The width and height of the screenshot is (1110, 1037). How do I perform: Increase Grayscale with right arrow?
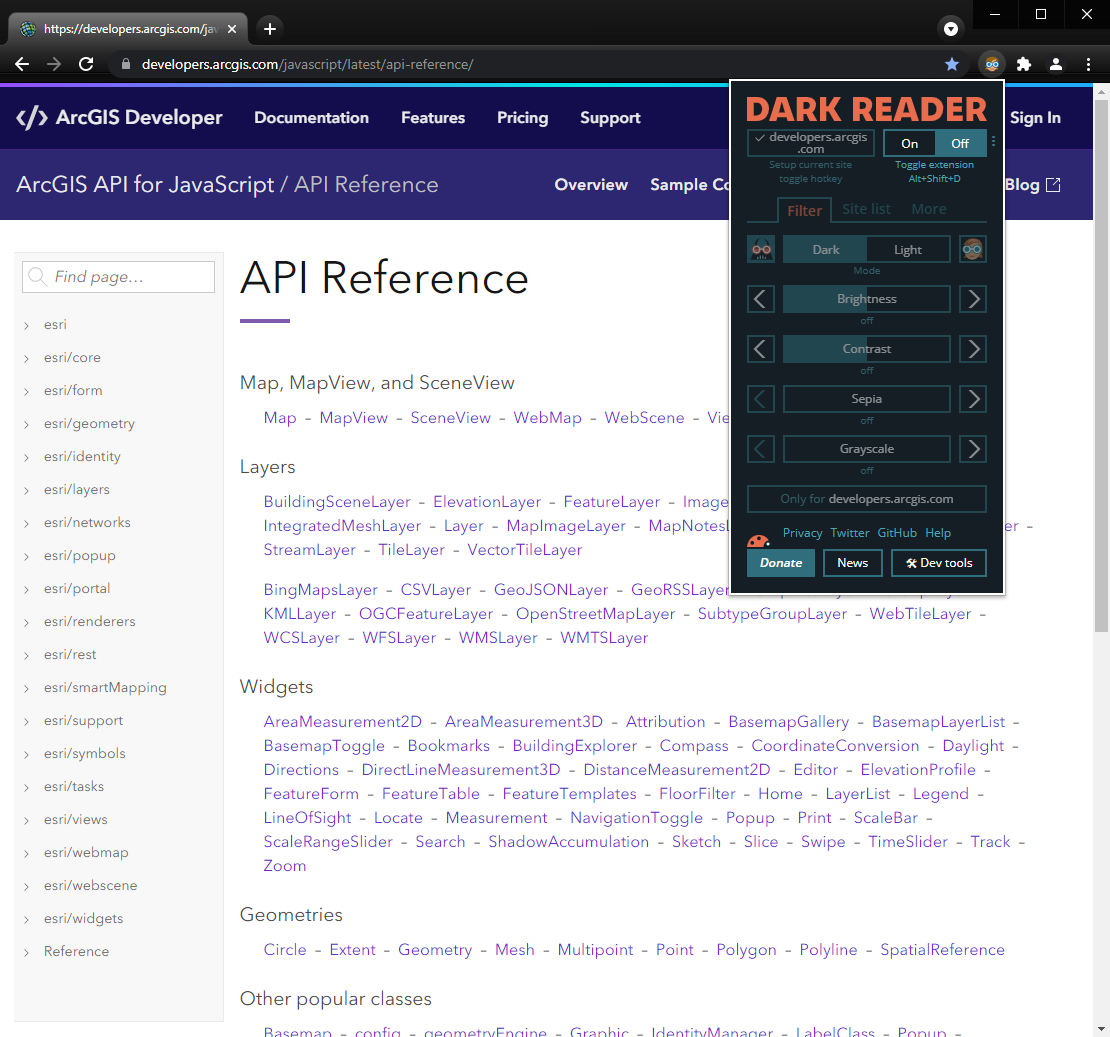[973, 449]
